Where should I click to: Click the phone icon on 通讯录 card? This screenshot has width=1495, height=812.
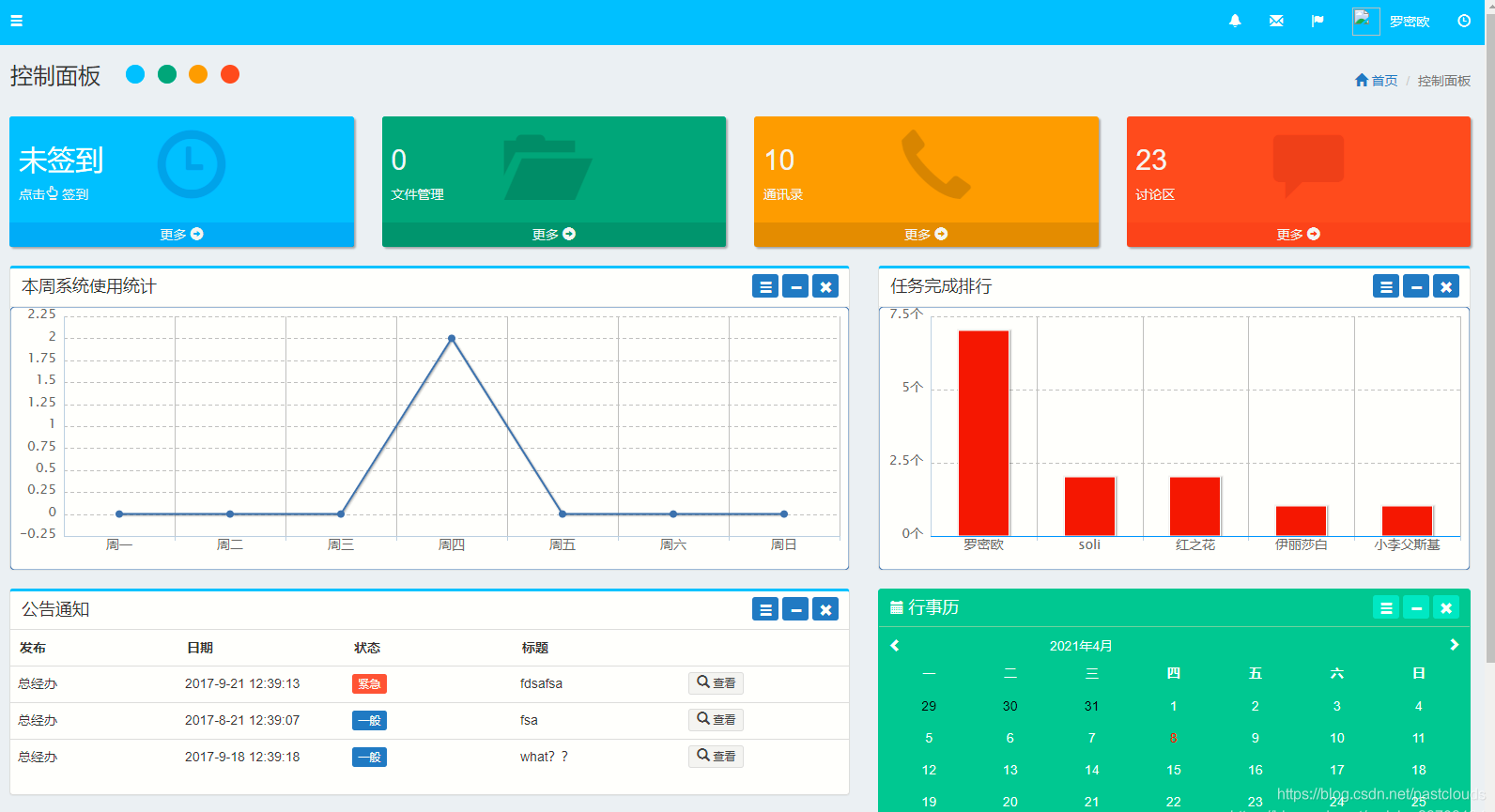[936, 164]
